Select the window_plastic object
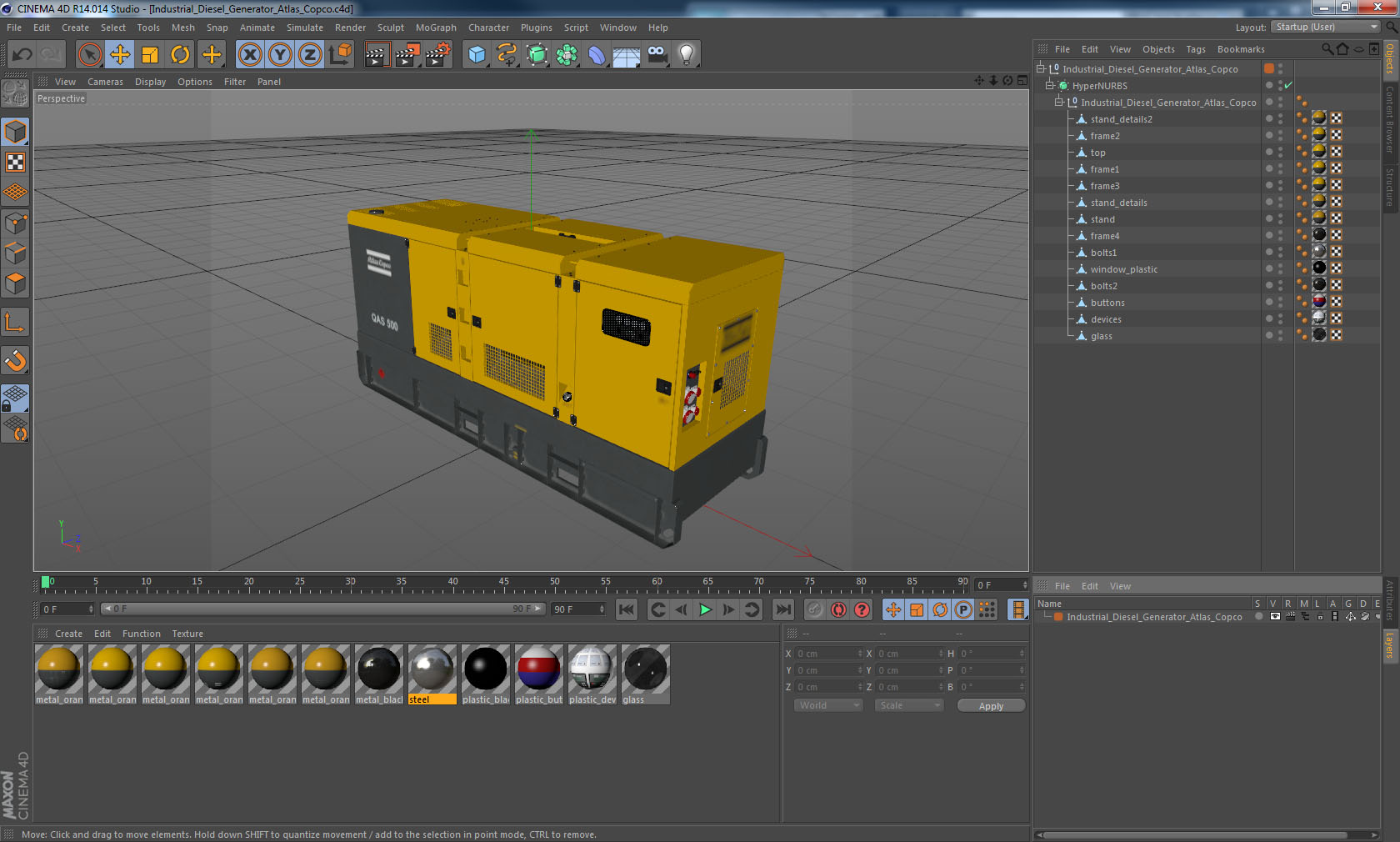The height and width of the screenshot is (842, 1400). (x=1123, y=269)
